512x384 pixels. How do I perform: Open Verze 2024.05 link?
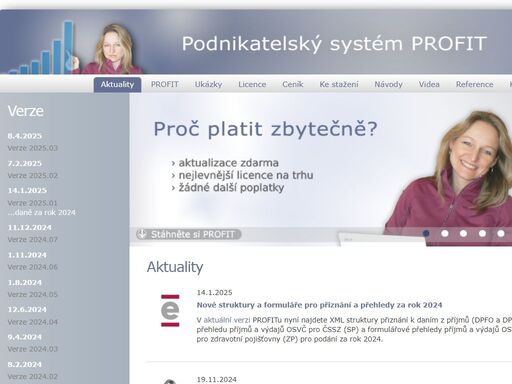click(x=33, y=295)
